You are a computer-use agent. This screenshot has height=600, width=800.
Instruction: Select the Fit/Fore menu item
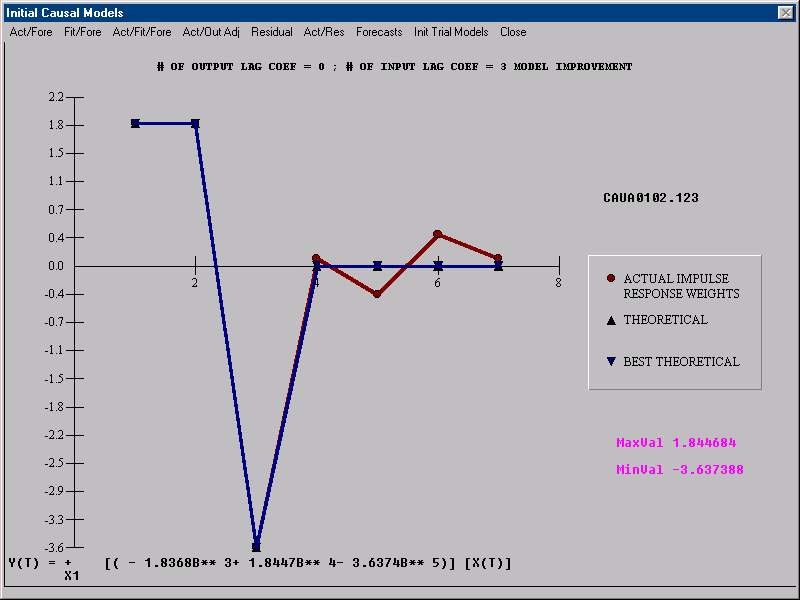click(x=82, y=32)
